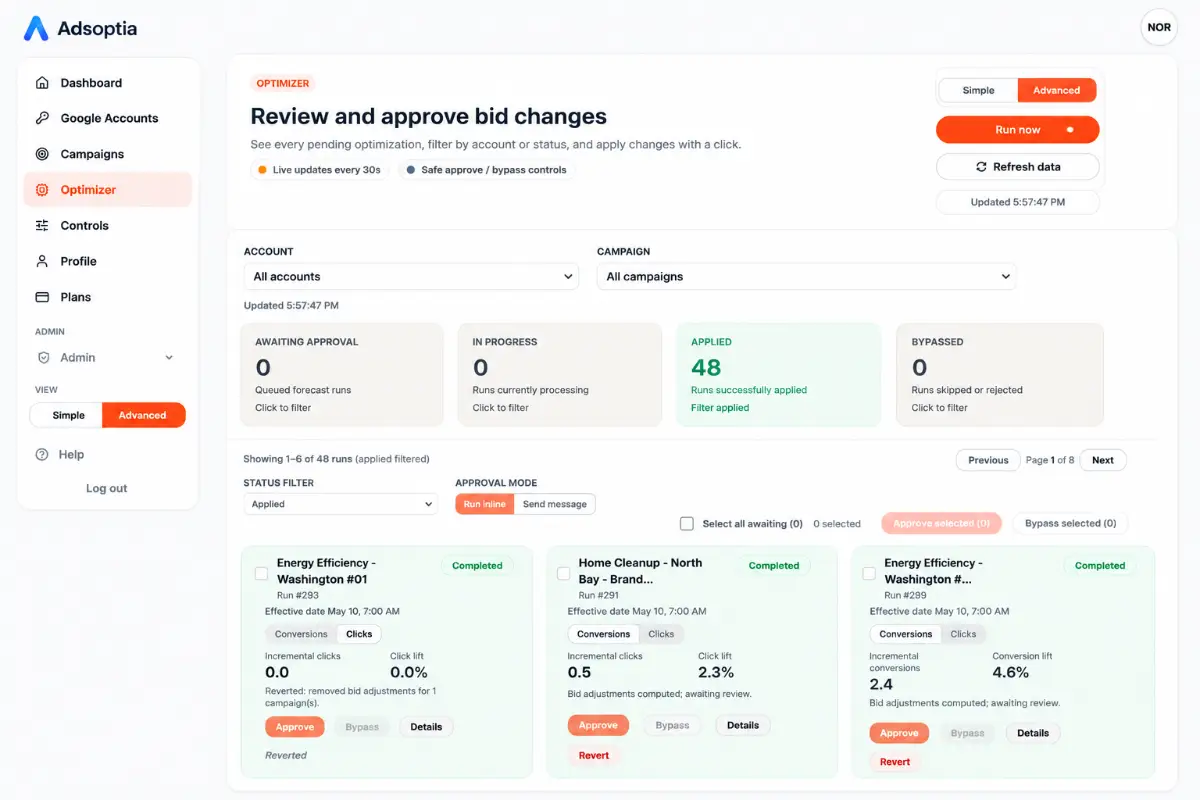The width and height of the screenshot is (1200, 800).
Task: Click the Optimizer chip icon
Action: pyautogui.click(x=42, y=190)
